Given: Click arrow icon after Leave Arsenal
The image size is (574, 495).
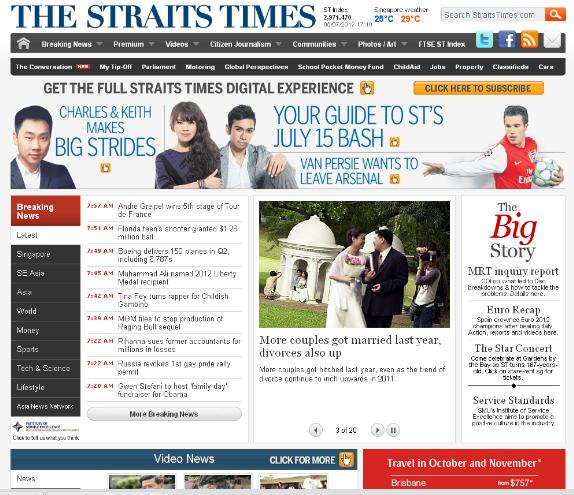Looking at the screenshot, I should 394,179.
